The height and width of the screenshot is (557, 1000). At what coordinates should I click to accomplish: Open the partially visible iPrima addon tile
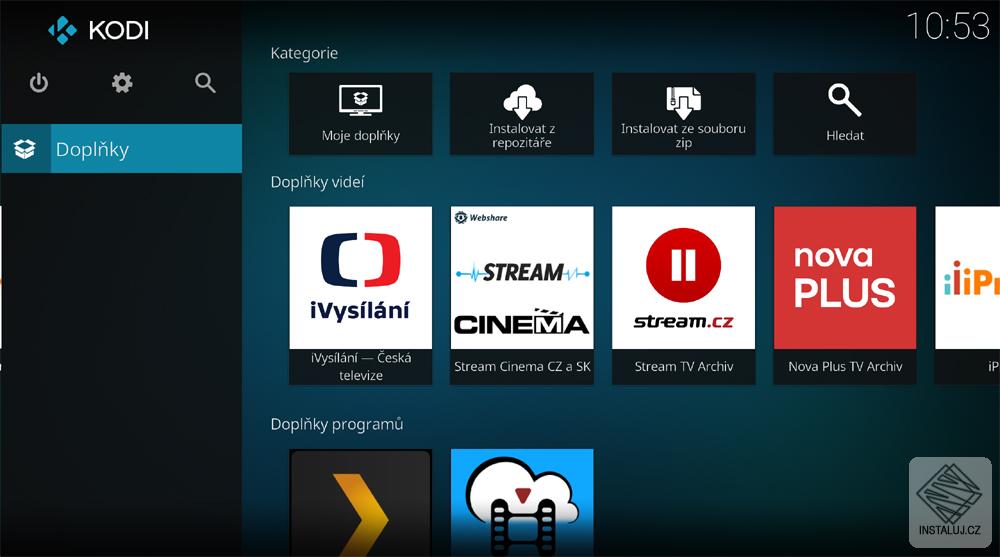click(x=967, y=295)
